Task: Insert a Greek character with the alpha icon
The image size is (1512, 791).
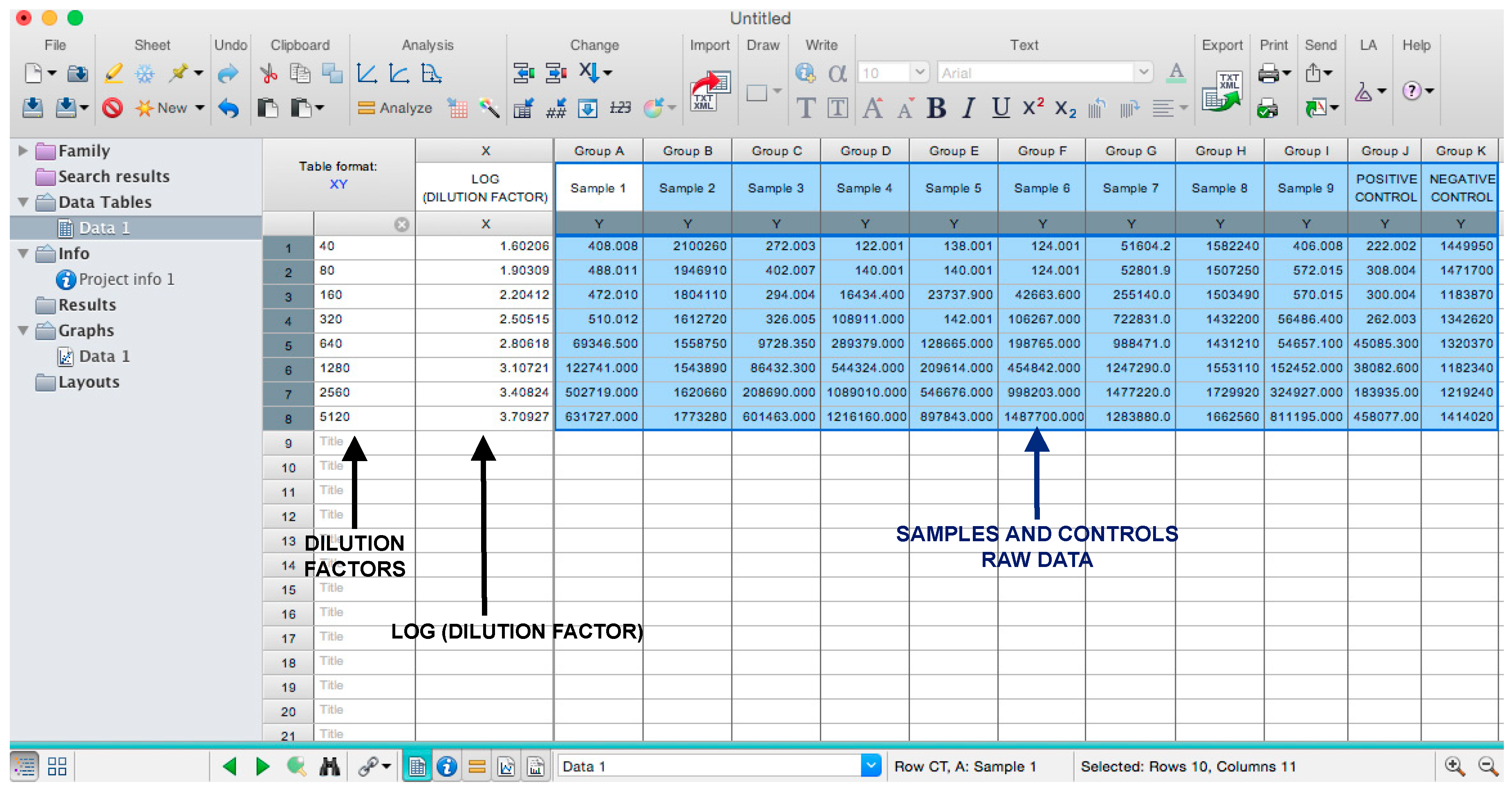Action: [837, 73]
